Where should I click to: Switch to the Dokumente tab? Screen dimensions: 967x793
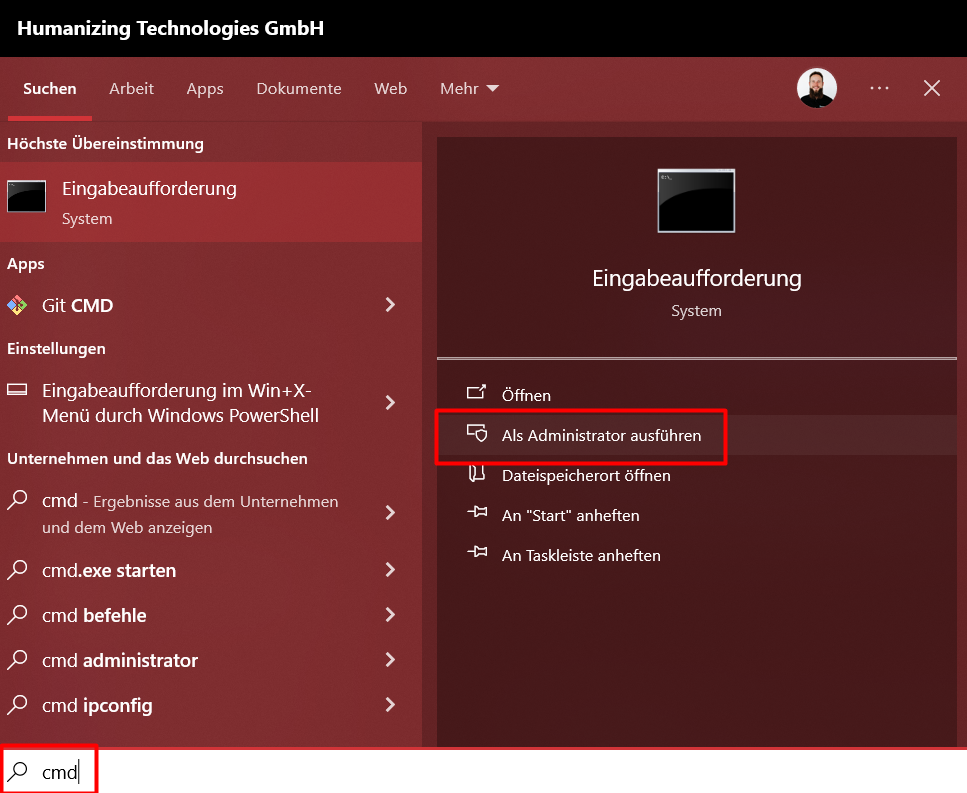point(298,89)
